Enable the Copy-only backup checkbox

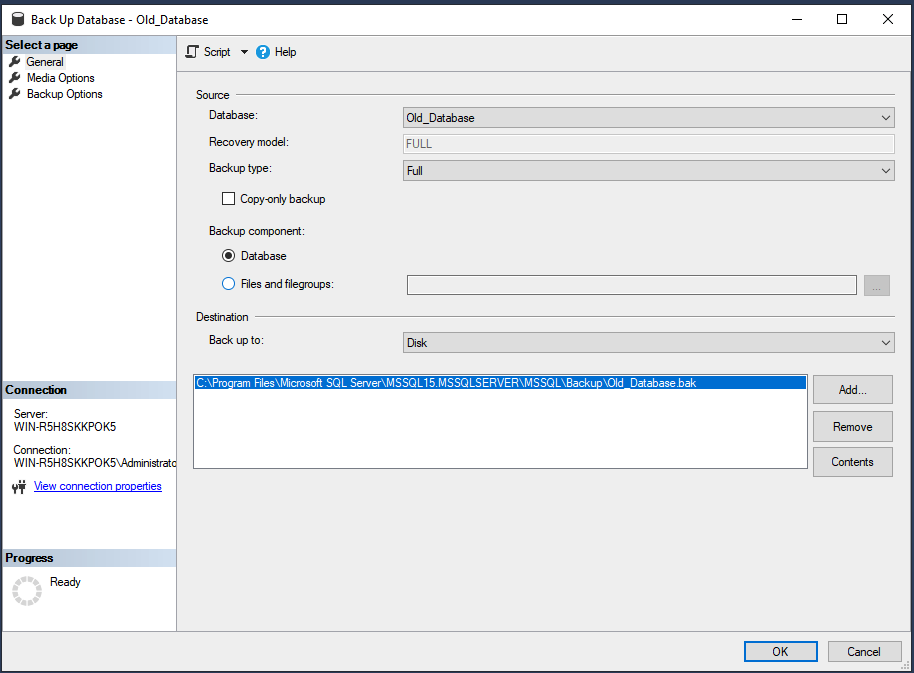point(228,198)
